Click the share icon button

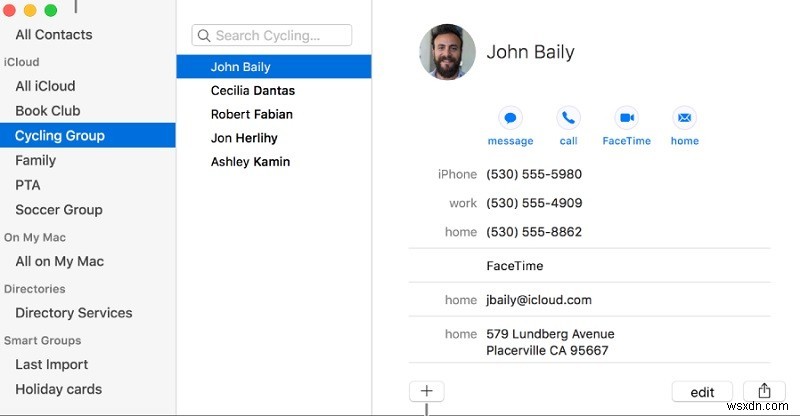click(764, 391)
